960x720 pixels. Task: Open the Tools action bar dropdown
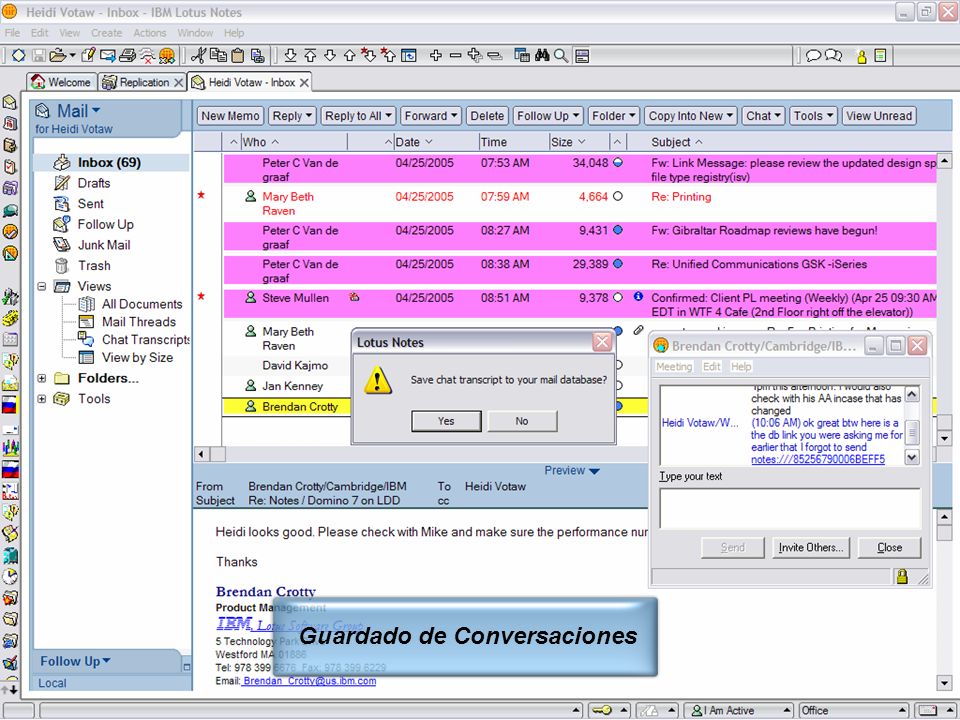[813, 116]
